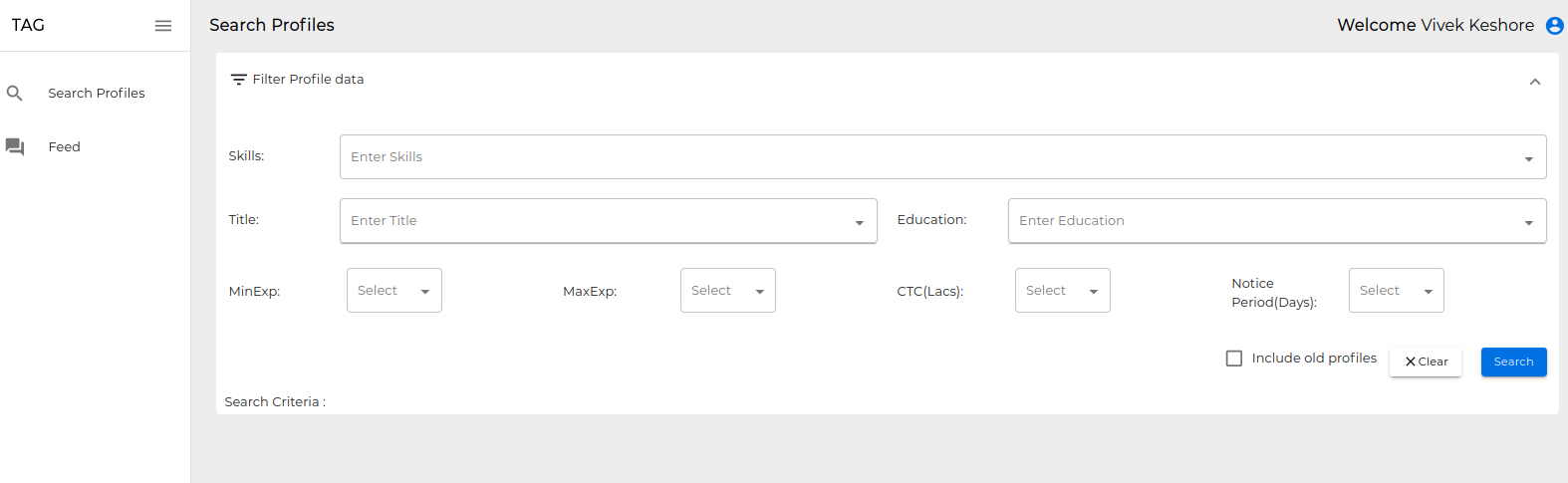Viewport: 1568px width, 483px height.
Task: Open the MinExp Select dropdown
Action: pos(394,291)
